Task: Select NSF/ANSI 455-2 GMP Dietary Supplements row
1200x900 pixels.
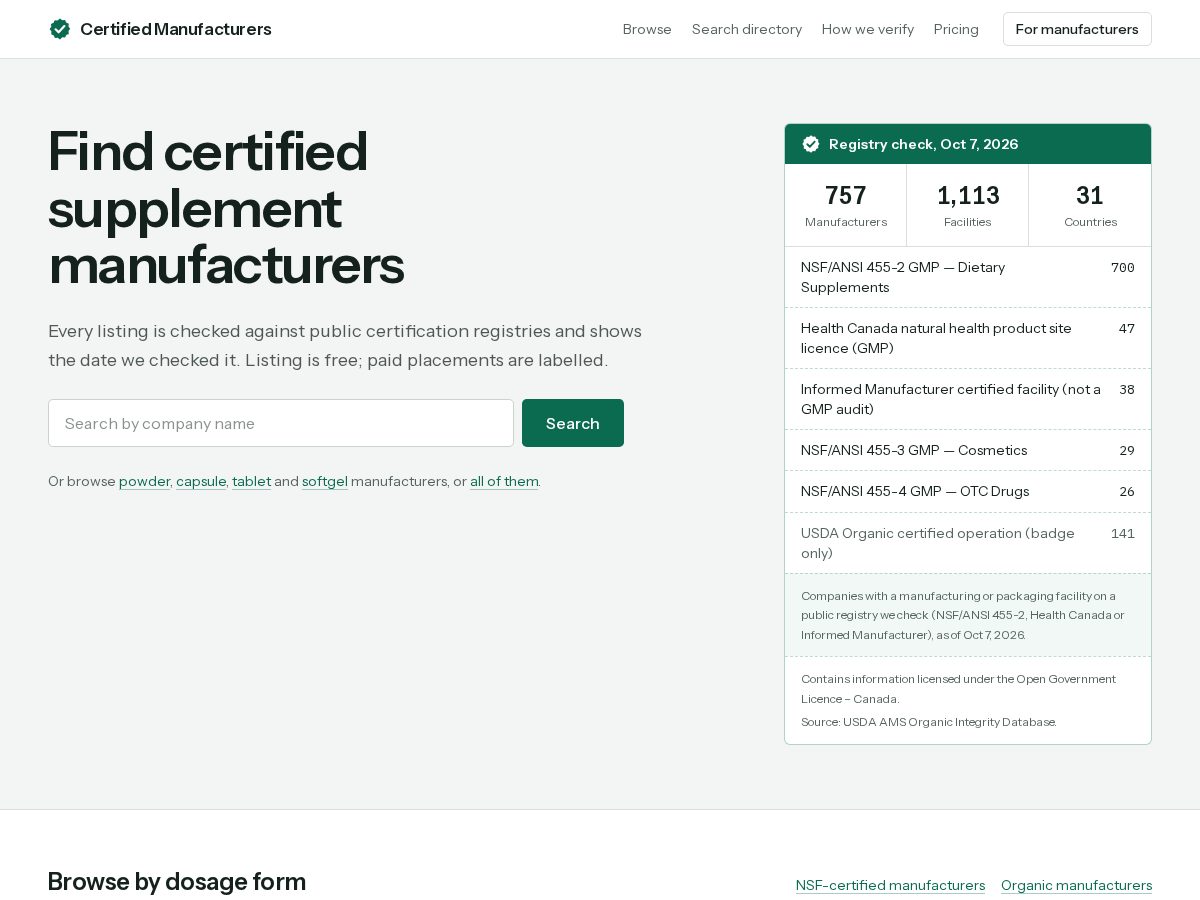Action: click(968, 277)
